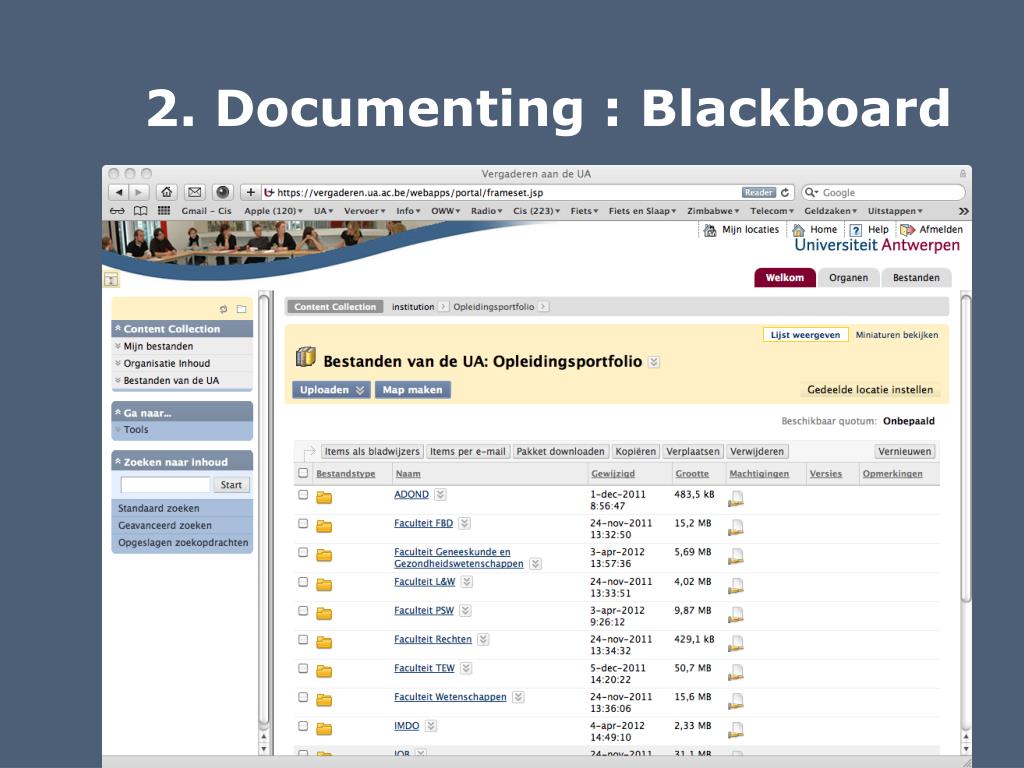Expand options chevron next to Faculteit Rechten
Viewport: 1024px width, 768px height.
coord(483,639)
